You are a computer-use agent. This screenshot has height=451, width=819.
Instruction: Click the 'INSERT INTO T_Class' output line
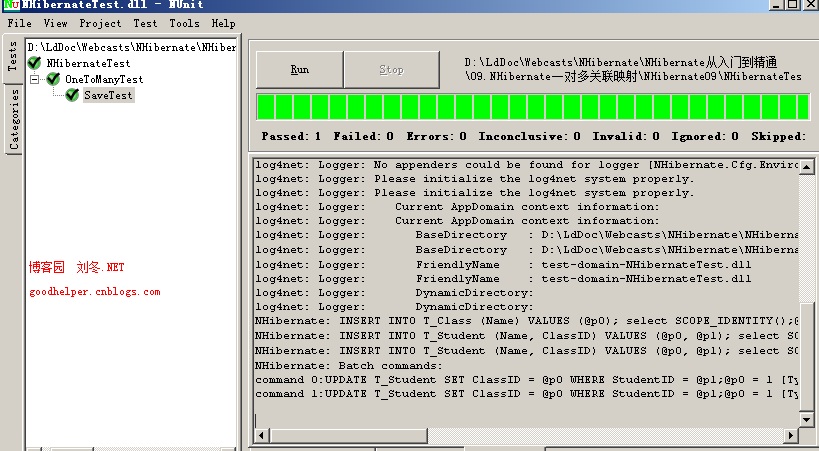coord(526,321)
